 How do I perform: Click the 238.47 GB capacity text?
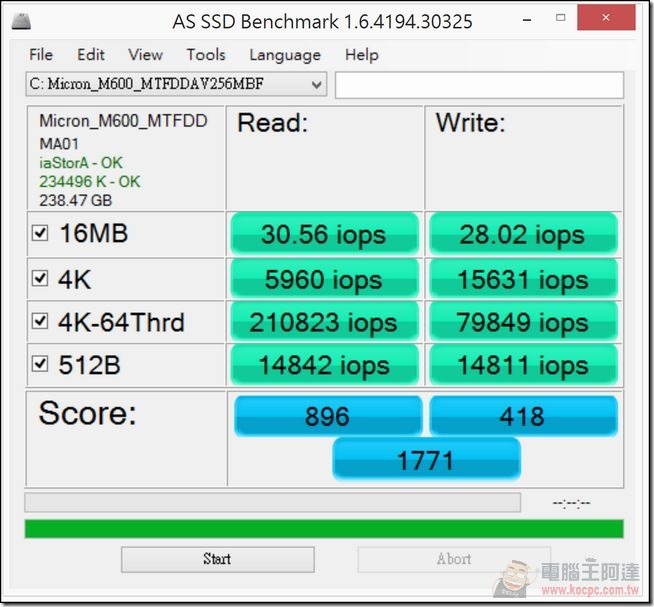[75, 200]
